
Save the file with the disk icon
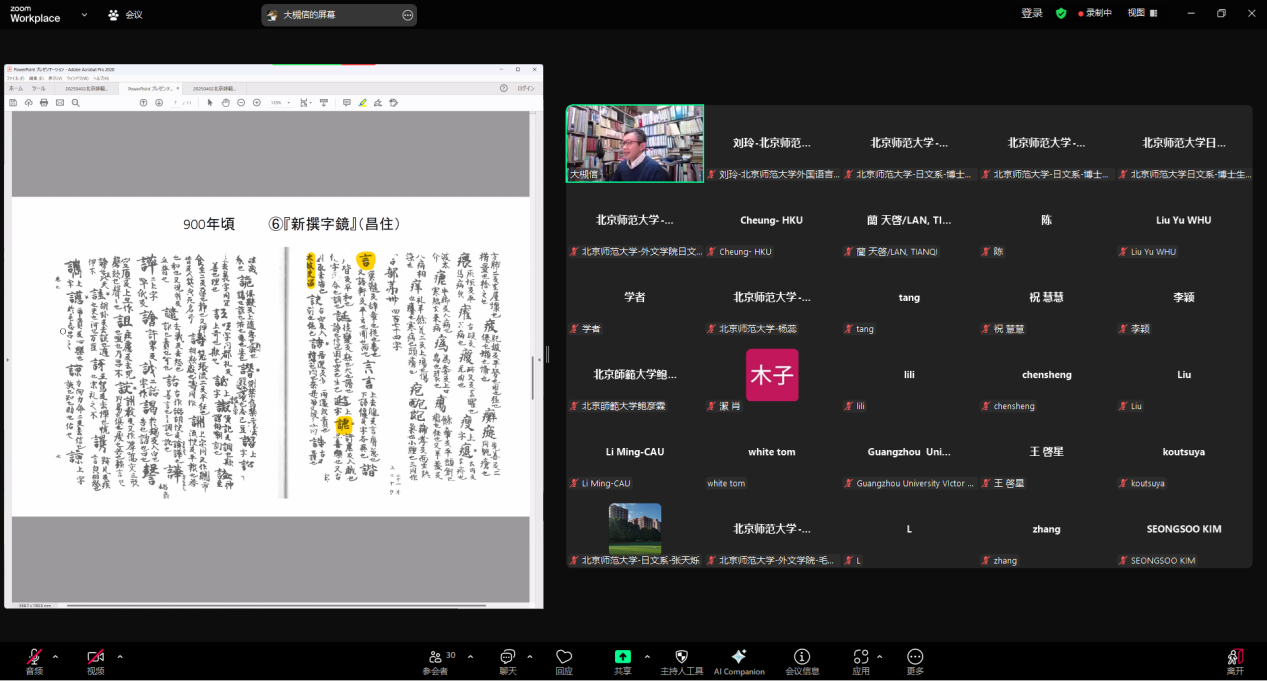pyautogui.click(x=13, y=103)
